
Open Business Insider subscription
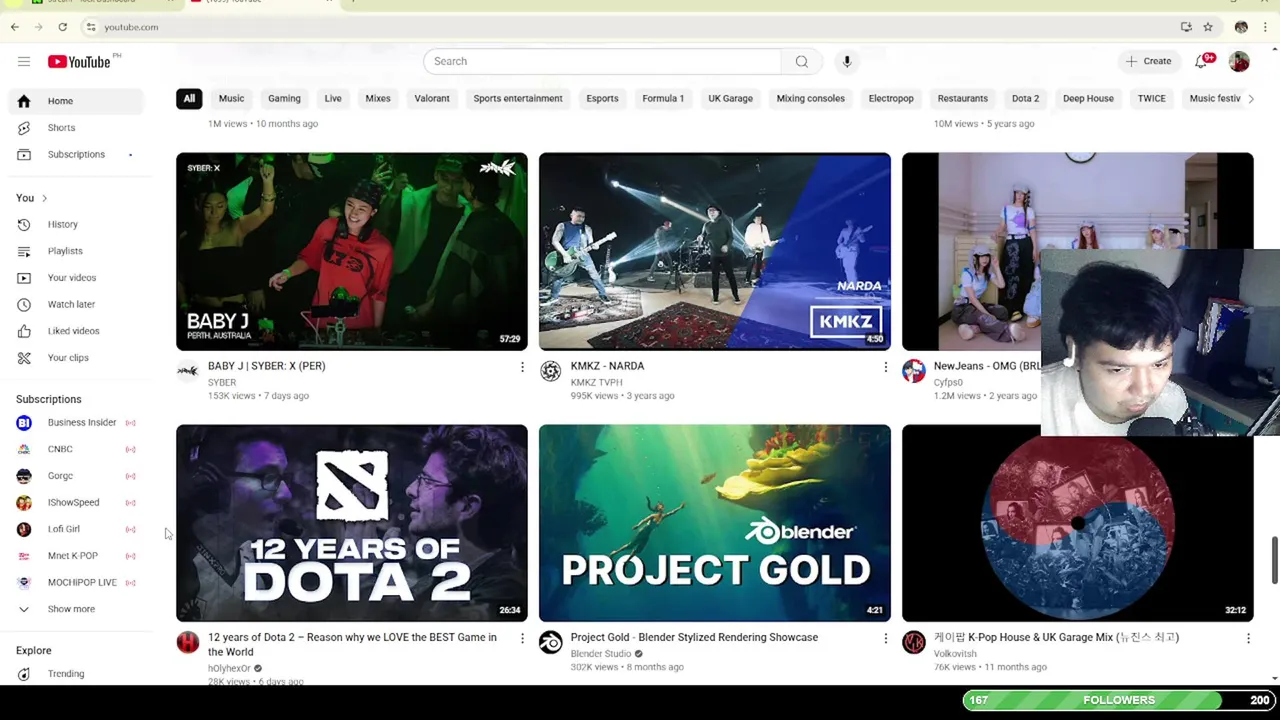[x=75, y=422]
